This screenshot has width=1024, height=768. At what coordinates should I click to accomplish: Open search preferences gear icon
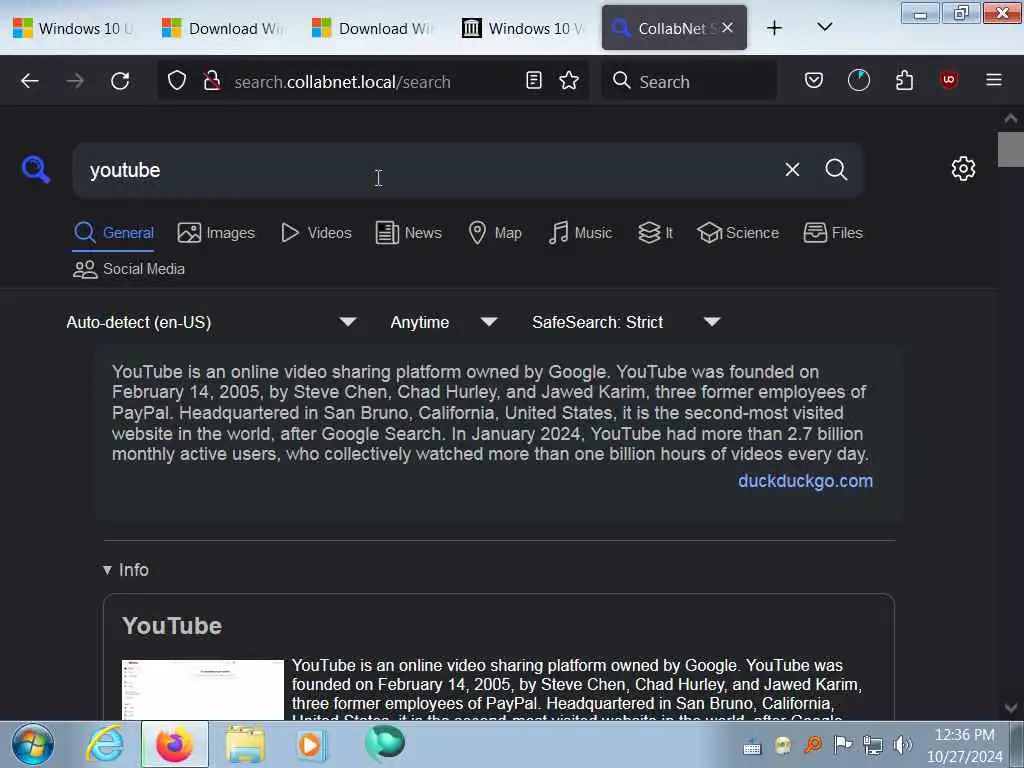963,169
